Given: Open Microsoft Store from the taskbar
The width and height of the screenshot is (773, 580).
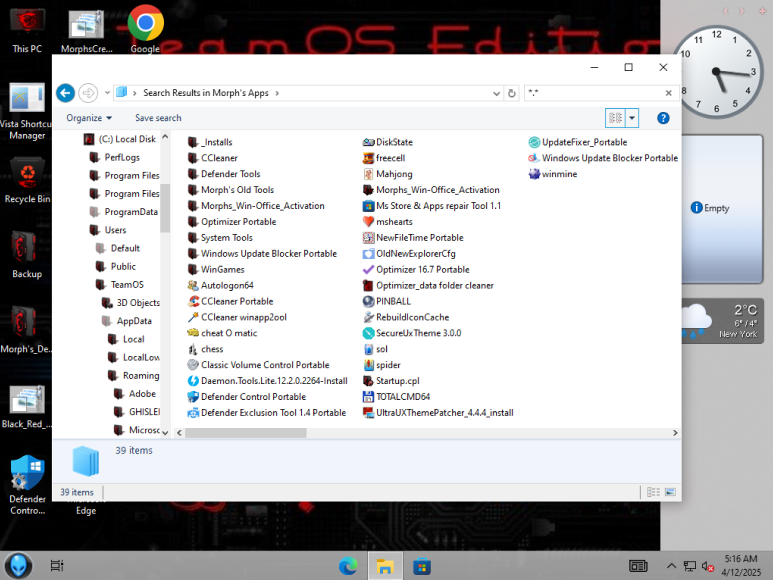Looking at the screenshot, I should point(422,566).
